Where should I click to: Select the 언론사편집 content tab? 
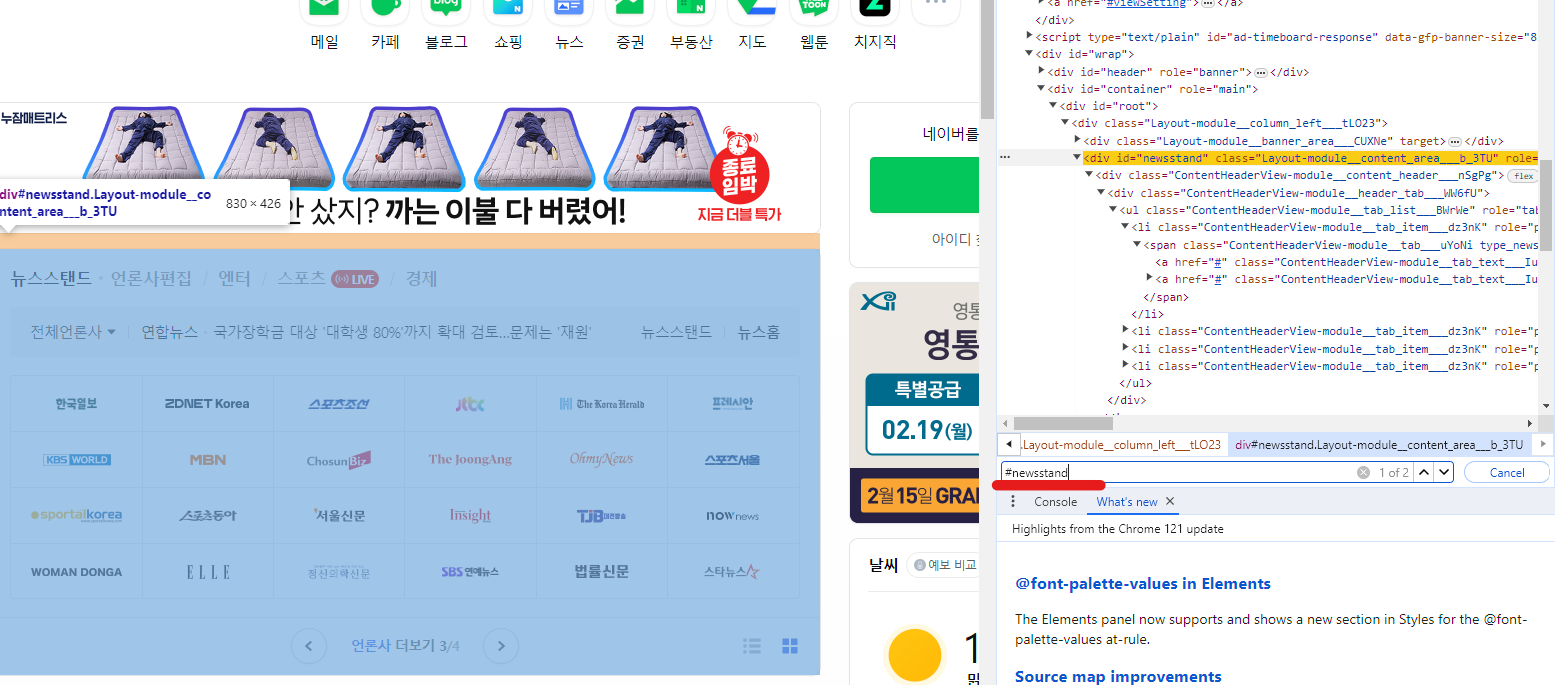coord(151,279)
